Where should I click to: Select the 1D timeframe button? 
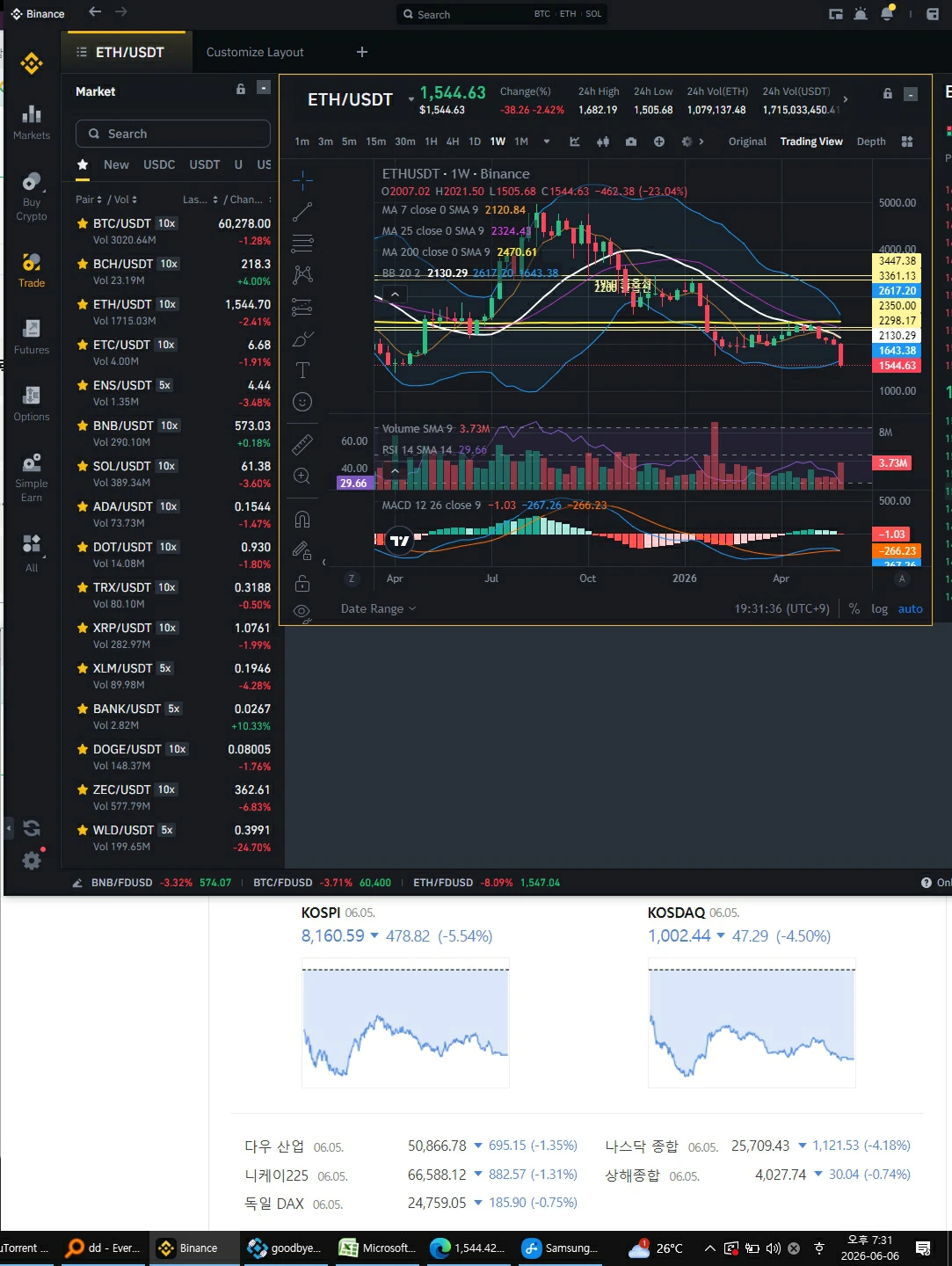475,142
